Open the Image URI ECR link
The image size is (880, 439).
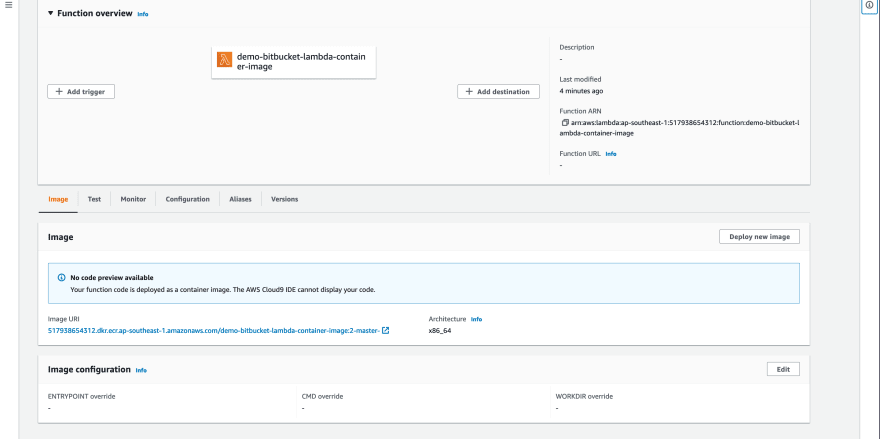(214, 331)
